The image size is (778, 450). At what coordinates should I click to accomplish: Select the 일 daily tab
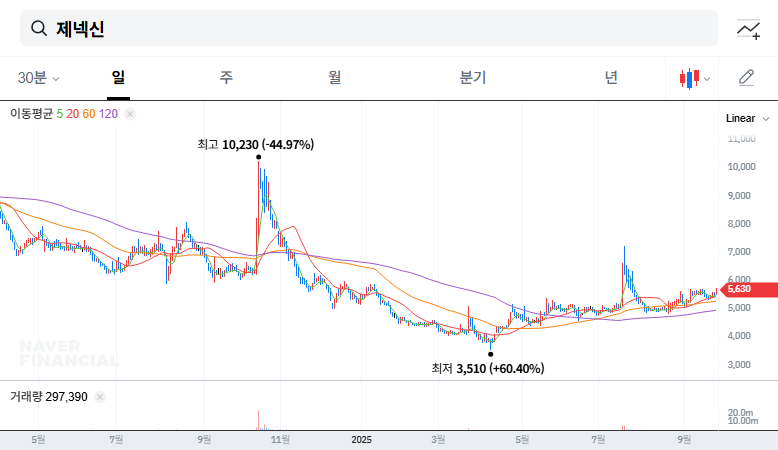[118, 78]
